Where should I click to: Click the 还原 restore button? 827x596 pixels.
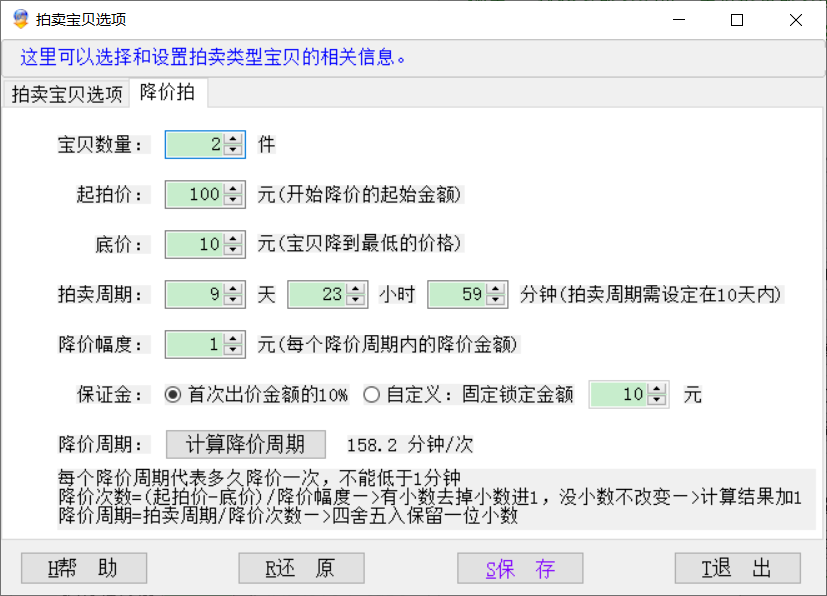[x=301, y=569]
